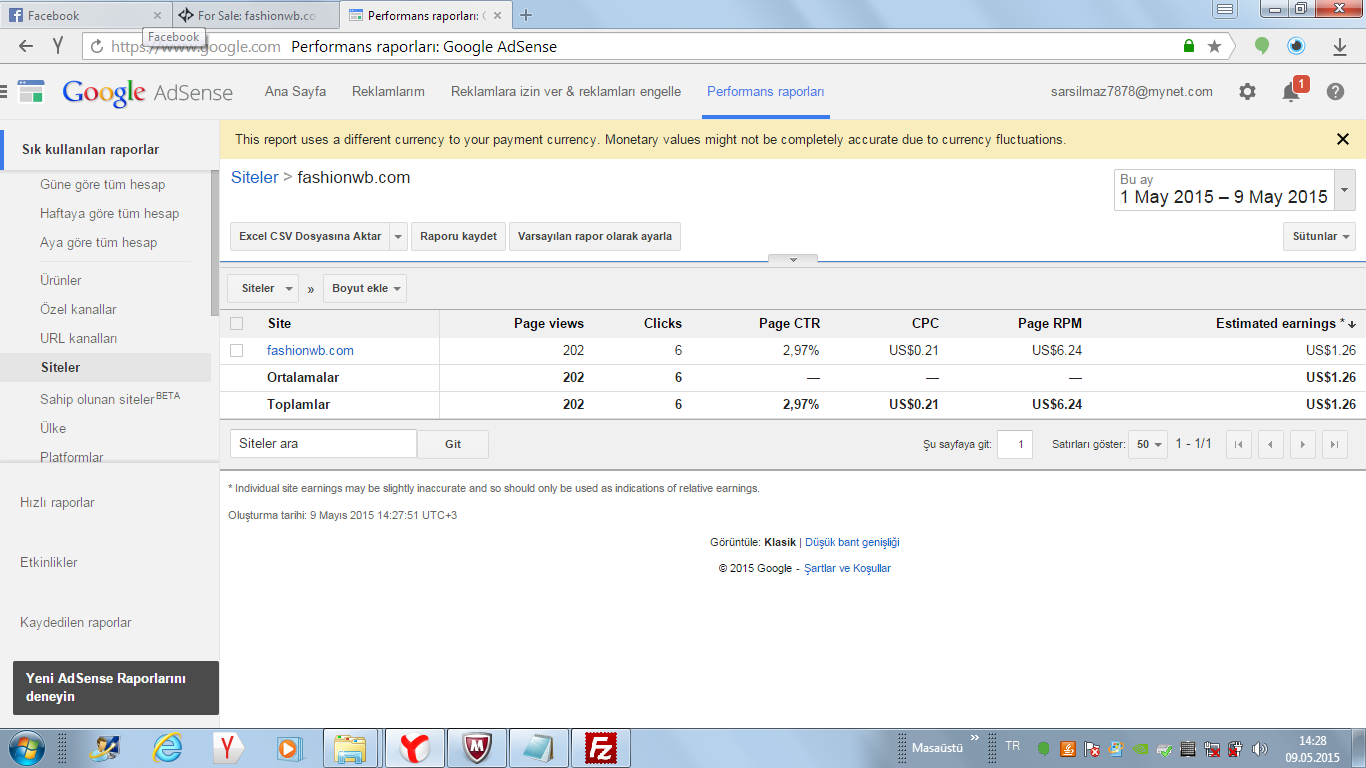The width and height of the screenshot is (1366, 768).
Task: Open the notifications bell with badge
Action: point(1294,90)
